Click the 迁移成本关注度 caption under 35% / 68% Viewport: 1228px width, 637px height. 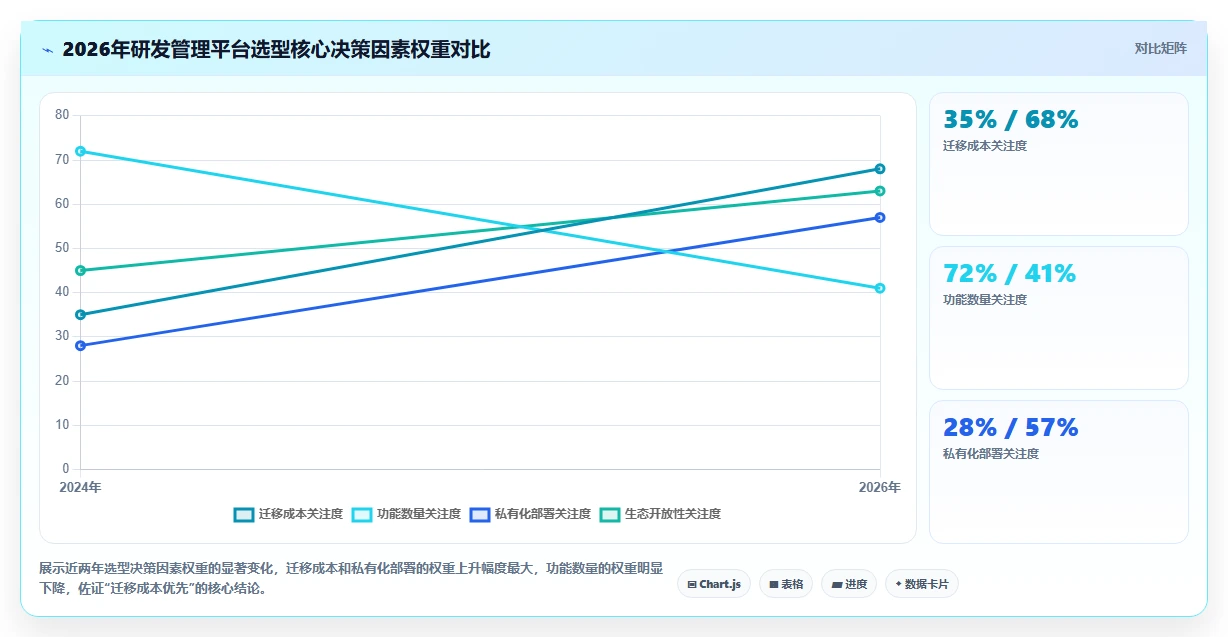985,146
